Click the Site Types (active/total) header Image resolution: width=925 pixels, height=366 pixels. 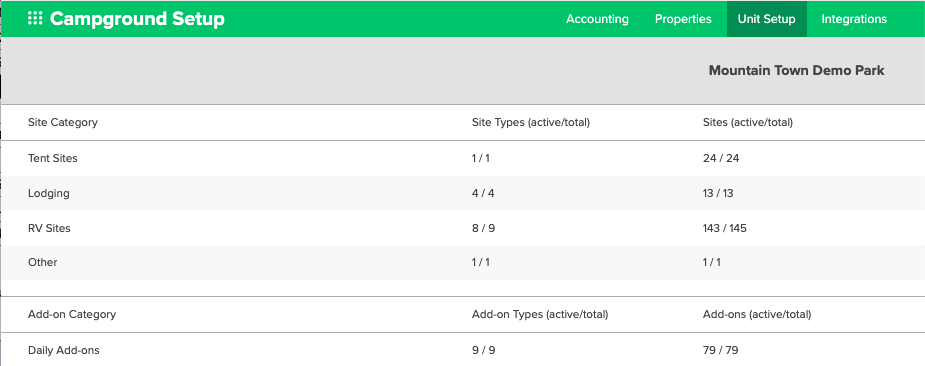pyautogui.click(x=531, y=122)
